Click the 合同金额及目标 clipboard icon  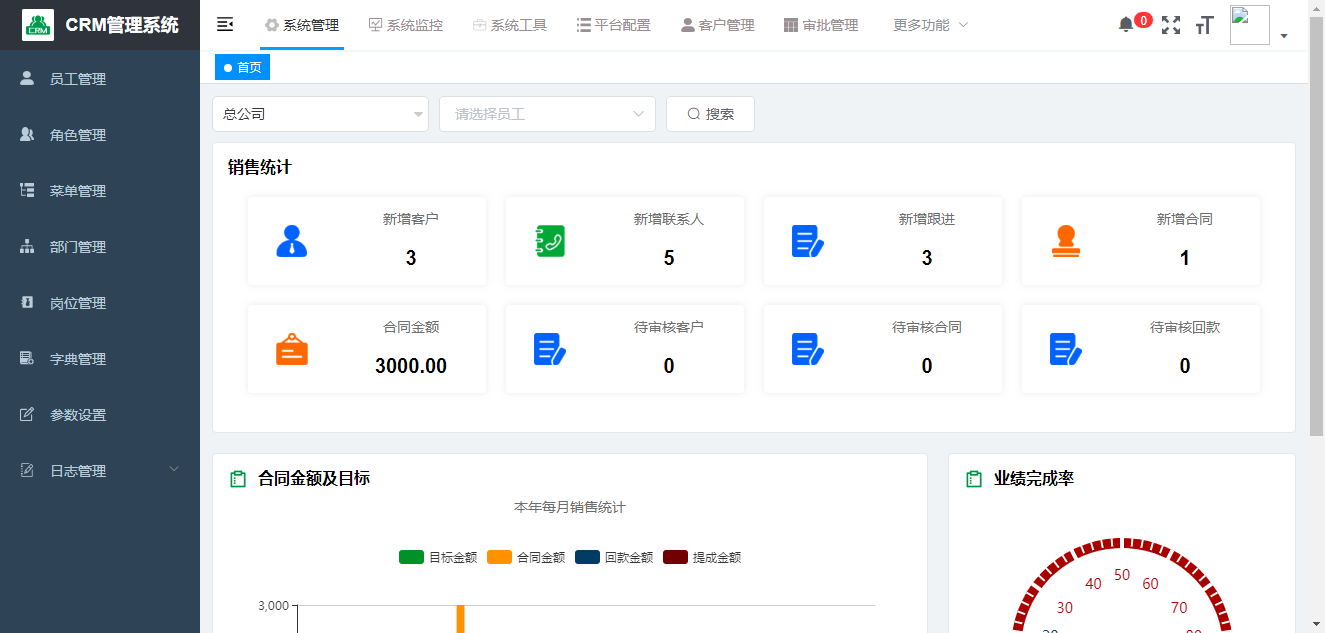238,479
